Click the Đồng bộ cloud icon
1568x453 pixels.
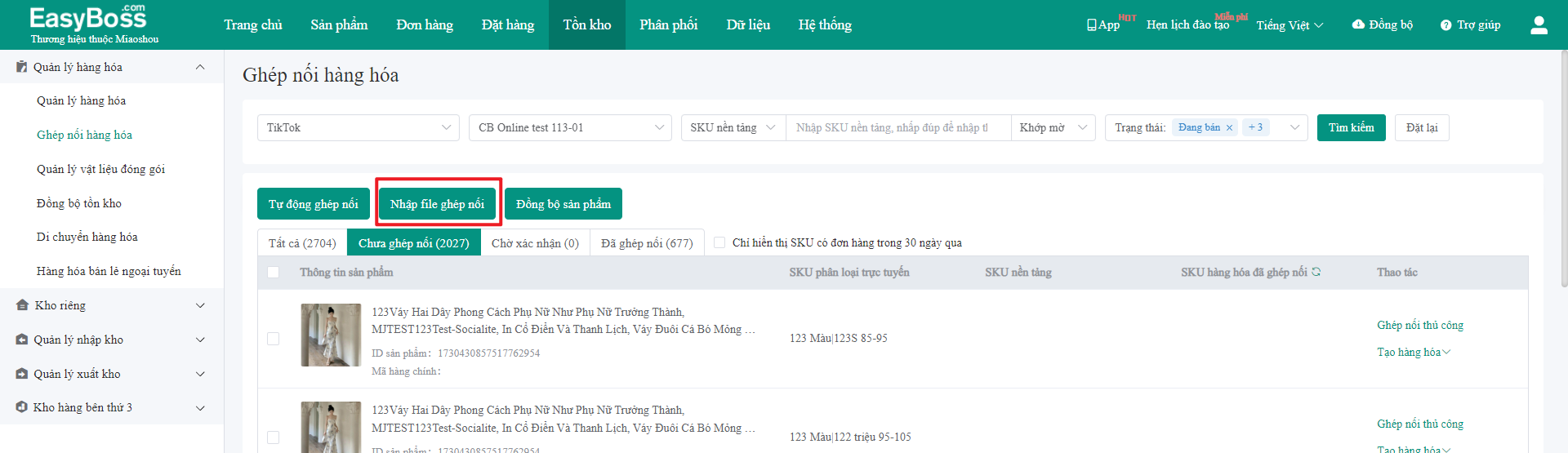pyautogui.click(x=1358, y=24)
